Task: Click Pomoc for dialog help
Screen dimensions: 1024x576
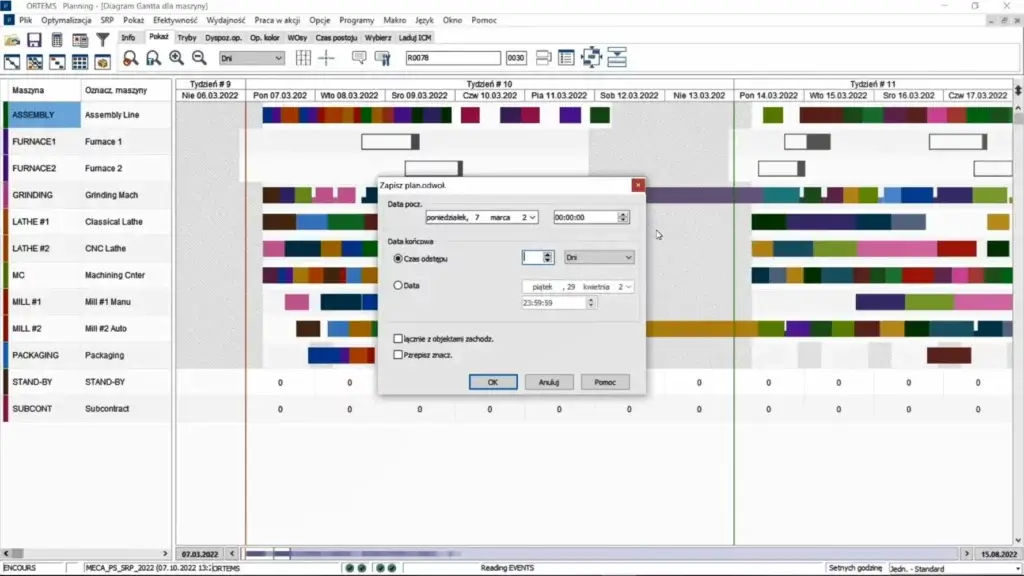Action: click(604, 381)
